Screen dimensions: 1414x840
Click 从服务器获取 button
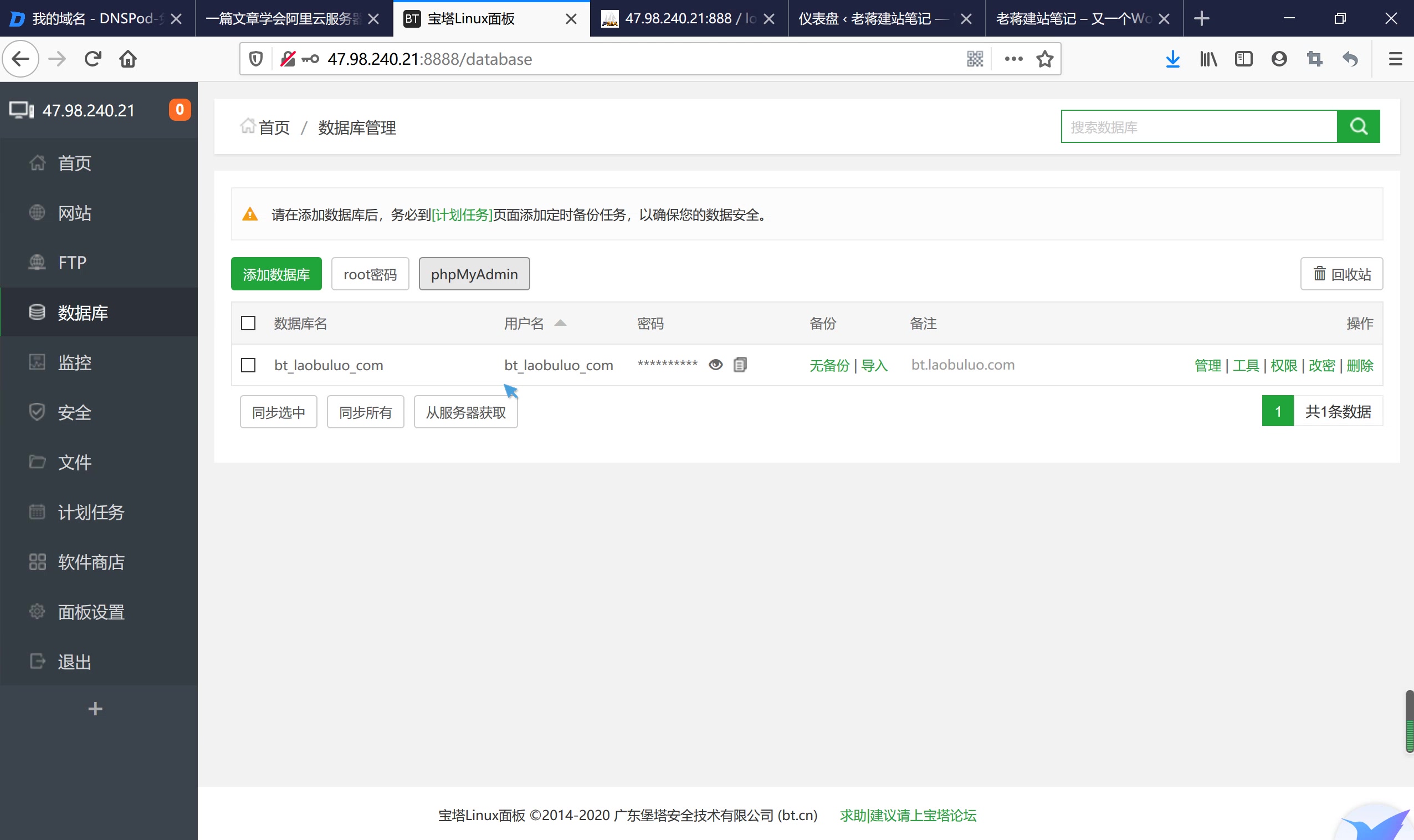click(466, 412)
